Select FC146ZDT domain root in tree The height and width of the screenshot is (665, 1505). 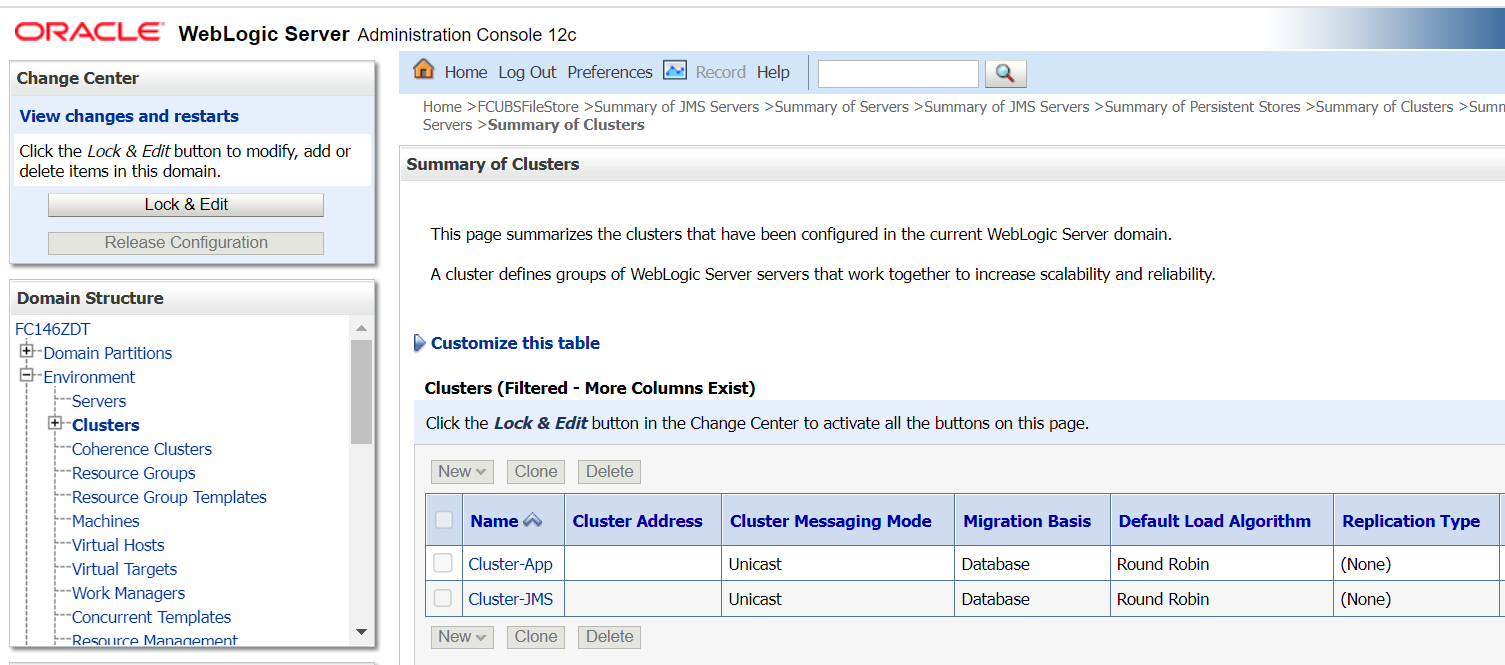[x=53, y=329]
